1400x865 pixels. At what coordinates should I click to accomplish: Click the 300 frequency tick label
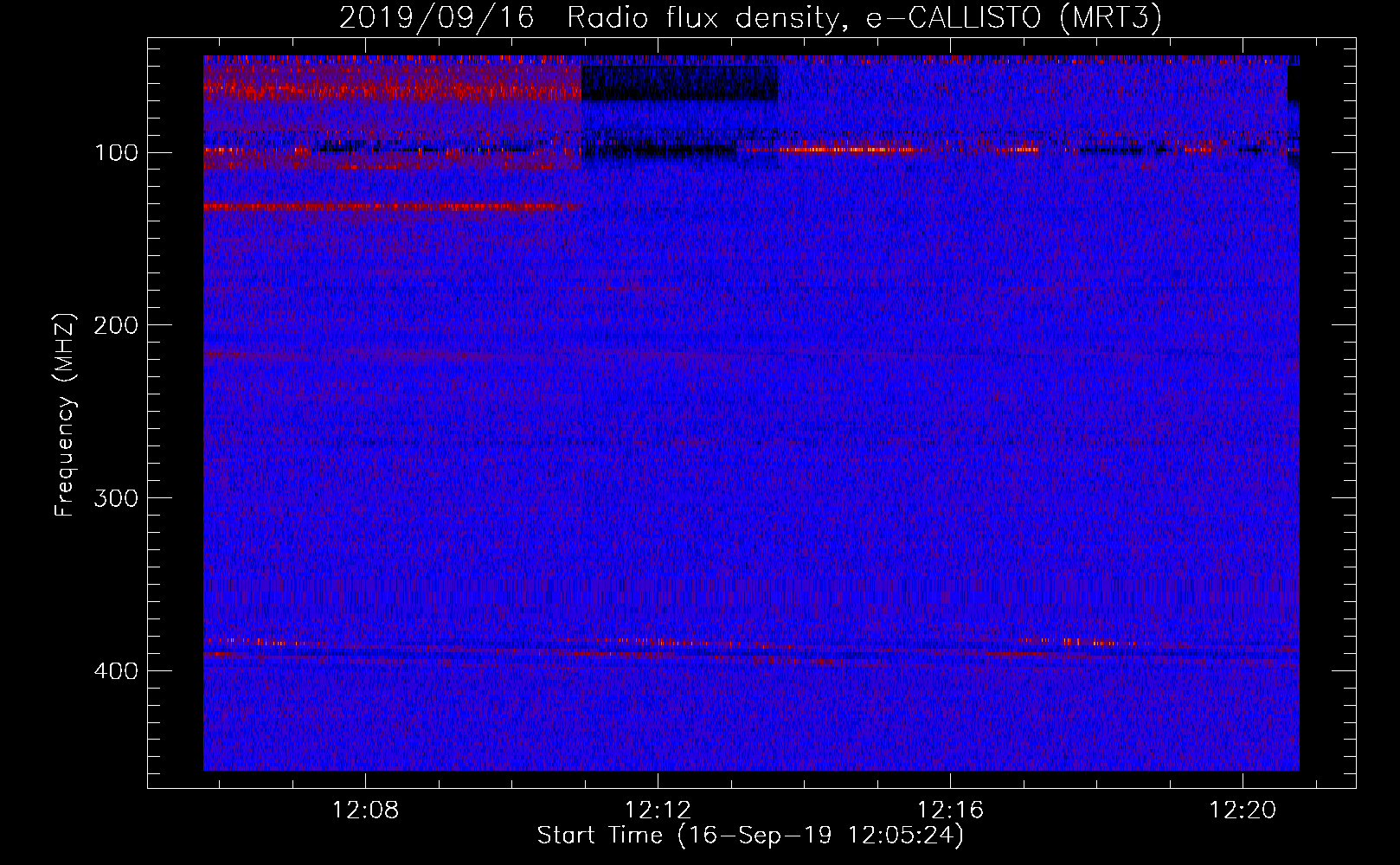(x=117, y=498)
